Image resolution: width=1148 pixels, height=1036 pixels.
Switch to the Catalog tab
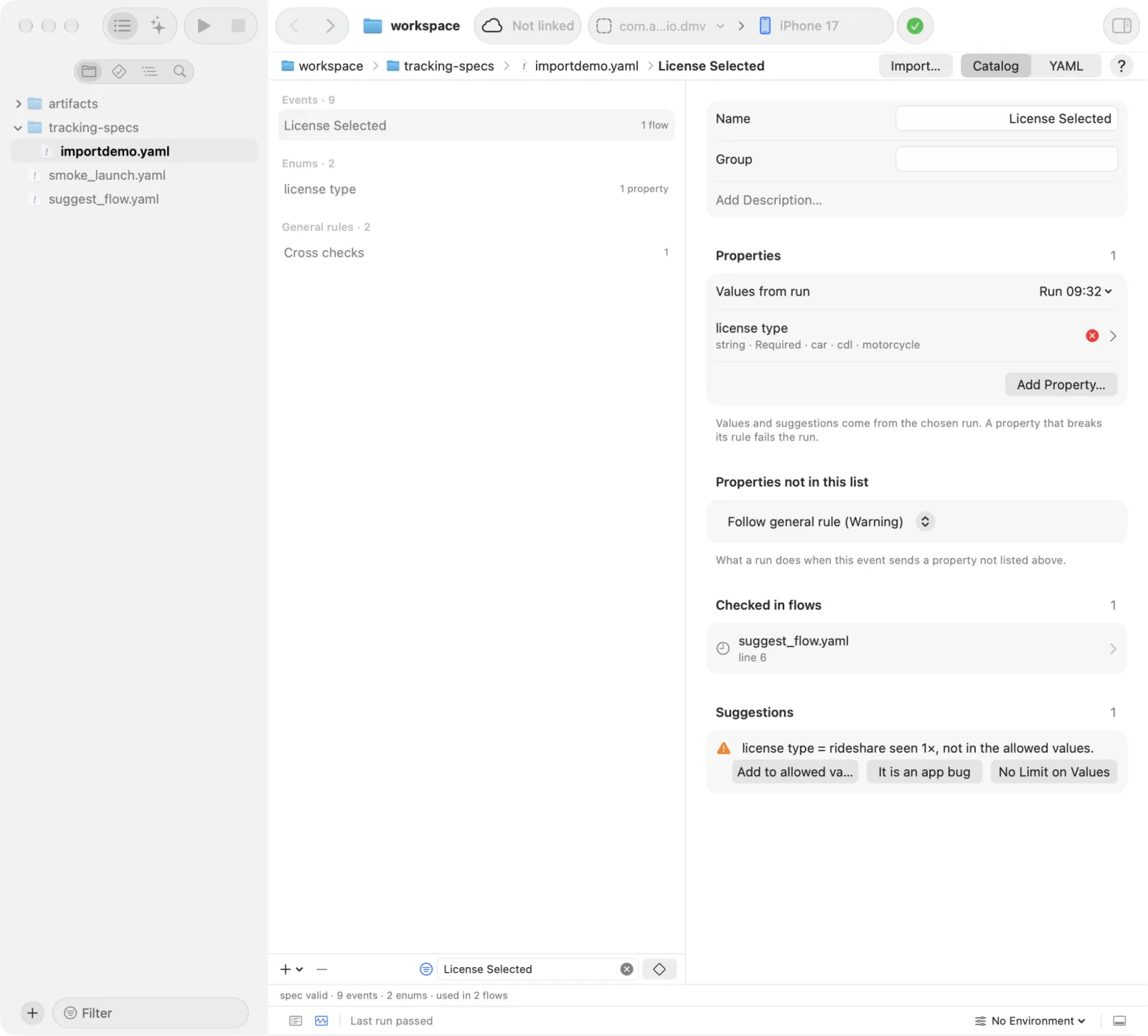(x=995, y=66)
